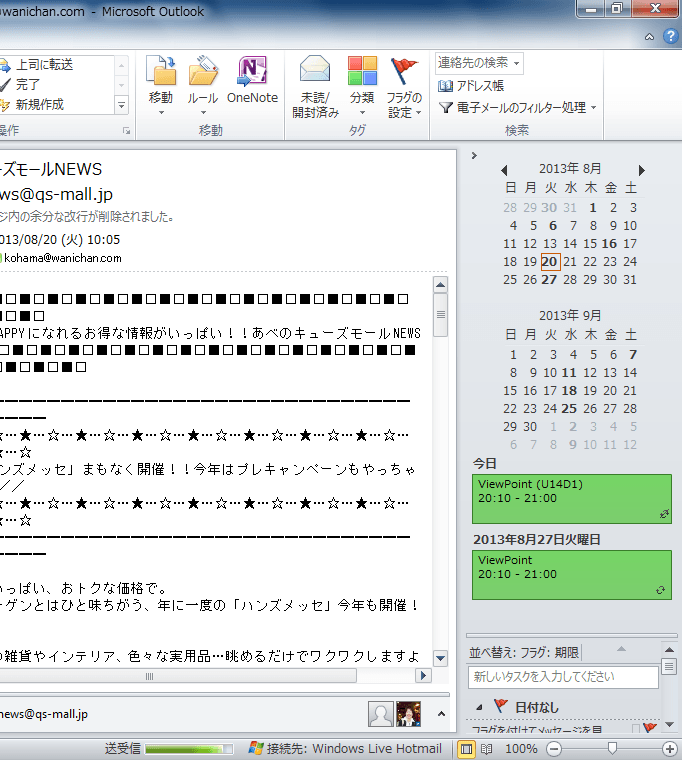Image resolution: width=682 pixels, height=760 pixels.
Task: Select August 20 in calendar
Action: pos(550,262)
